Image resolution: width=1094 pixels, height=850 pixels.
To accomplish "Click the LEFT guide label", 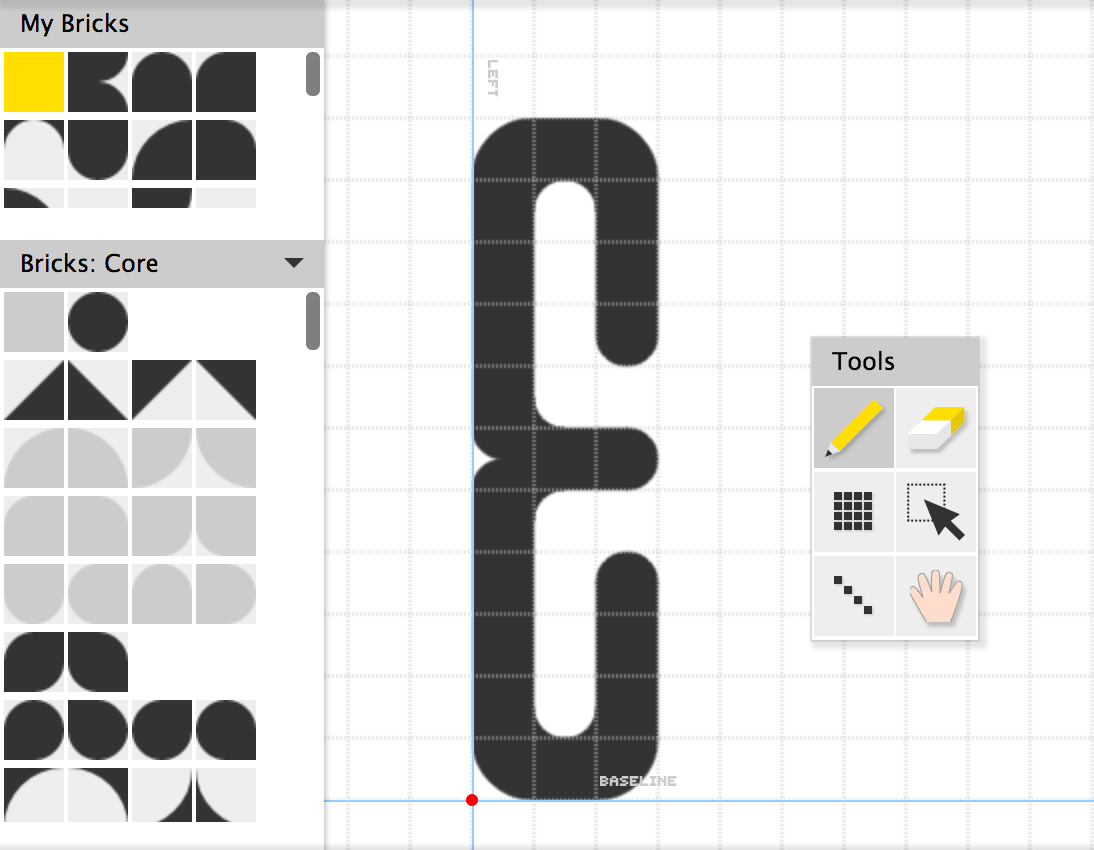I will coord(492,78).
